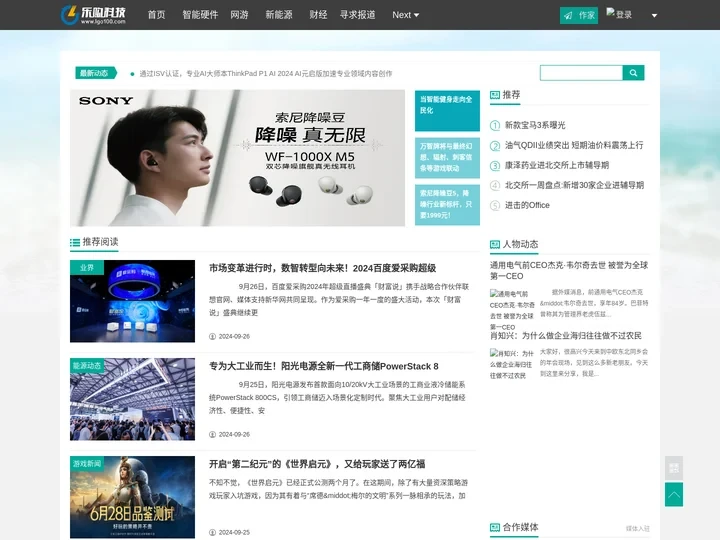Click the 人物动态 section icon
Viewport: 720px width, 540px height.
click(x=495, y=244)
